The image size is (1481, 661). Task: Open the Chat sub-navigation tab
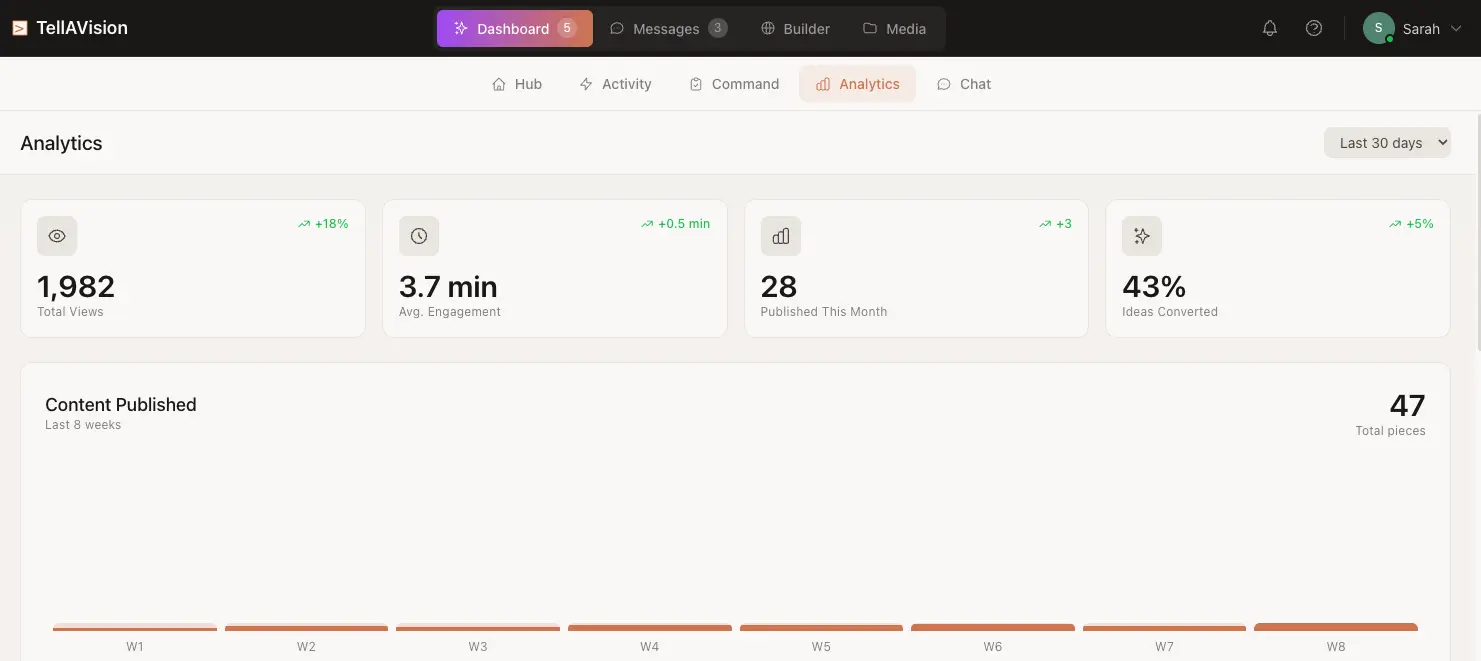[964, 84]
